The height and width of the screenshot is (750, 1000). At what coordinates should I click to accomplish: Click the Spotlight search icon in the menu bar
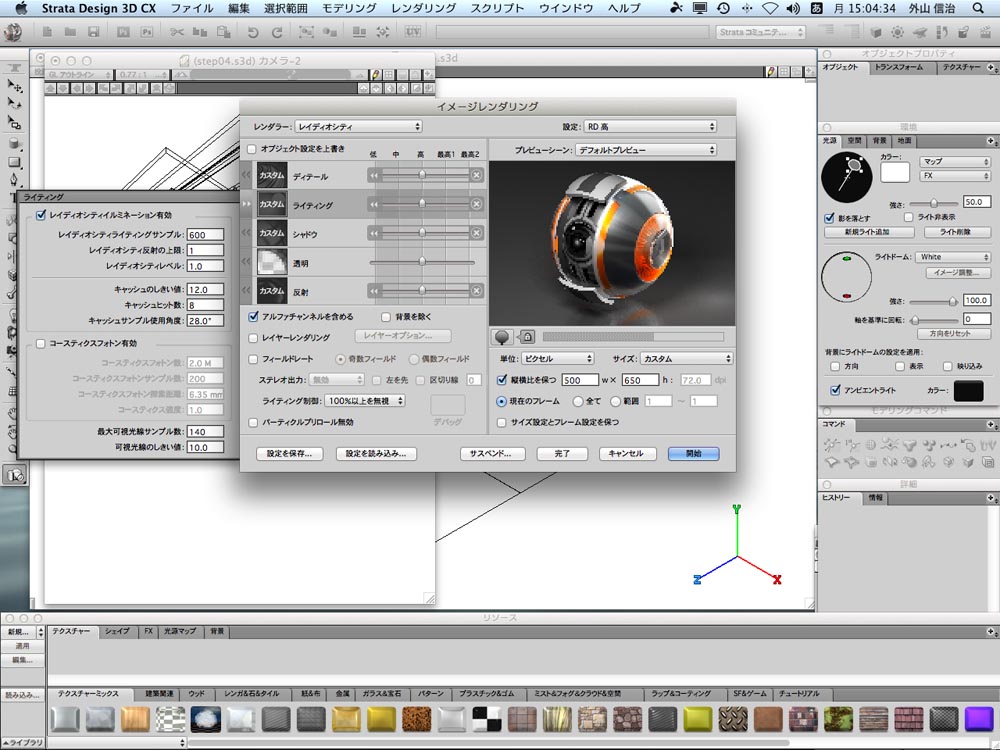(x=978, y=8)
